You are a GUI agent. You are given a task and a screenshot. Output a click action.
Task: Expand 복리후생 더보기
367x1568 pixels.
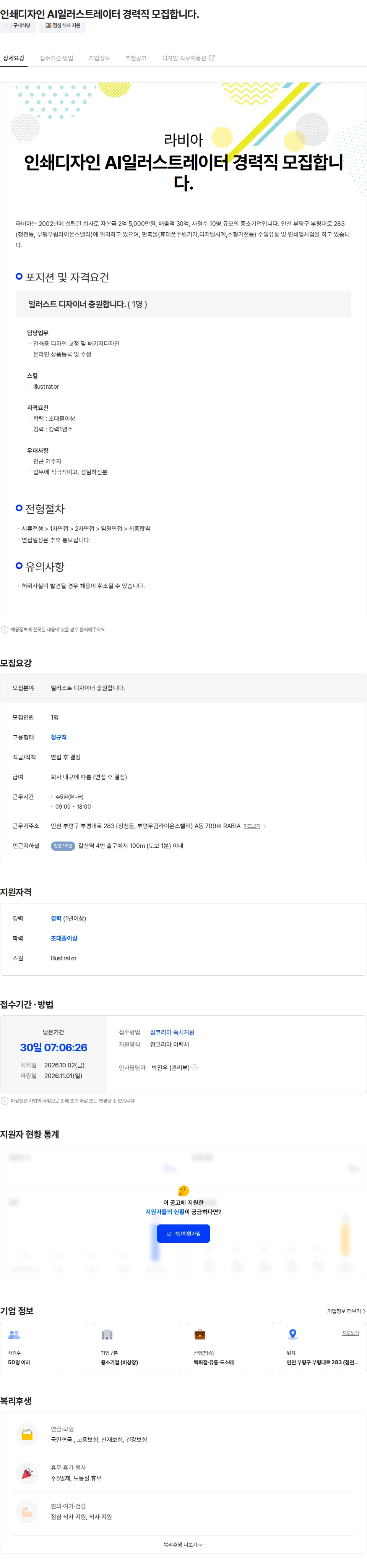[183, 1544]
